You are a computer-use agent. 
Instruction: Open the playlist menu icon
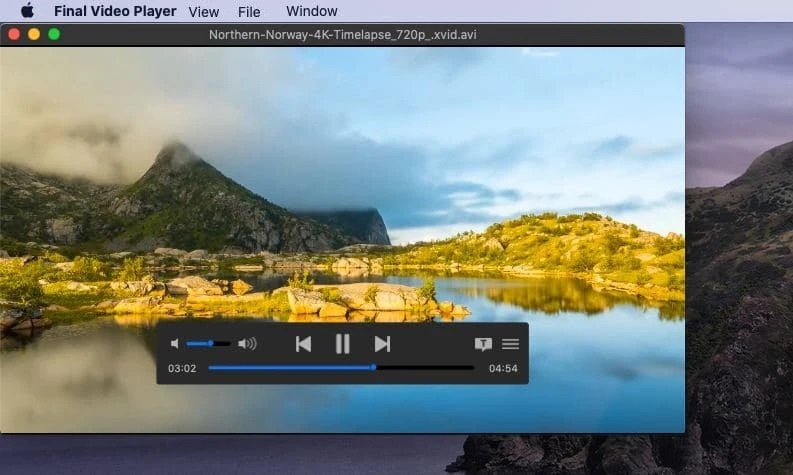(x=510, y=344)
